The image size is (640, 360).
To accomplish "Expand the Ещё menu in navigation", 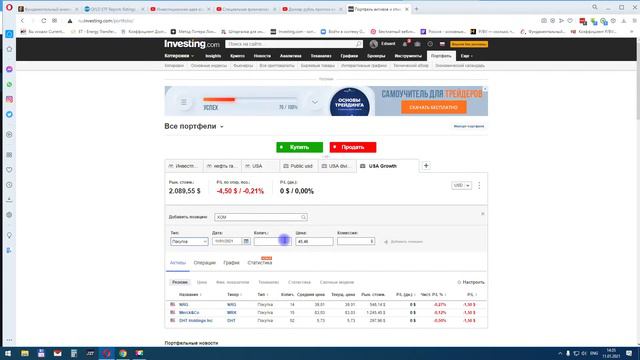I will click(467, 56).
